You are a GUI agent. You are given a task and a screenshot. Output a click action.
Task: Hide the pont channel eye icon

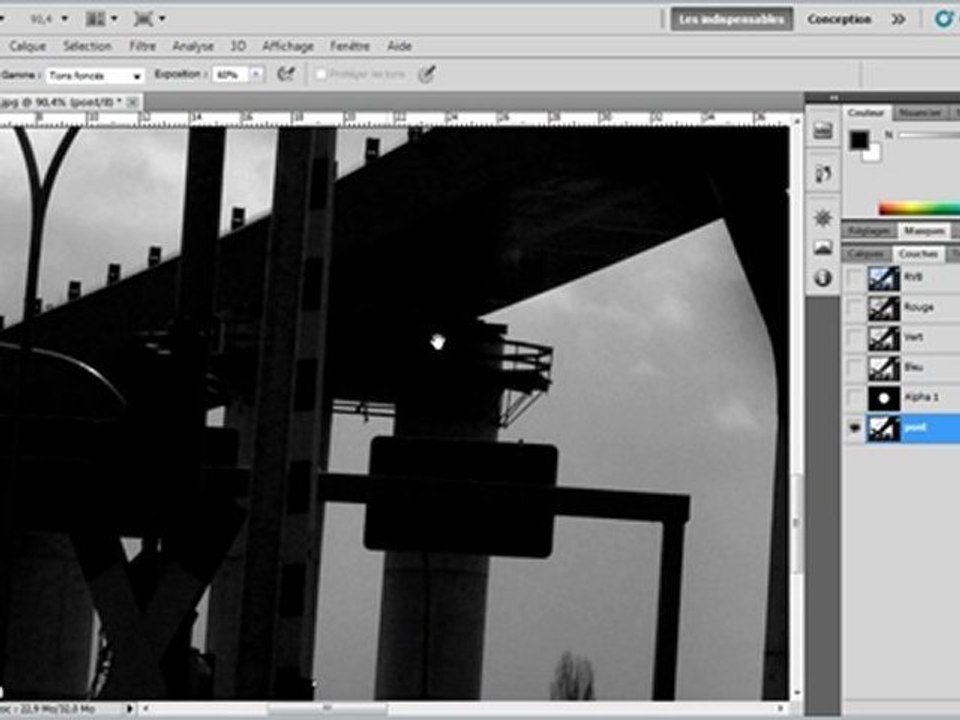(854, 429)
